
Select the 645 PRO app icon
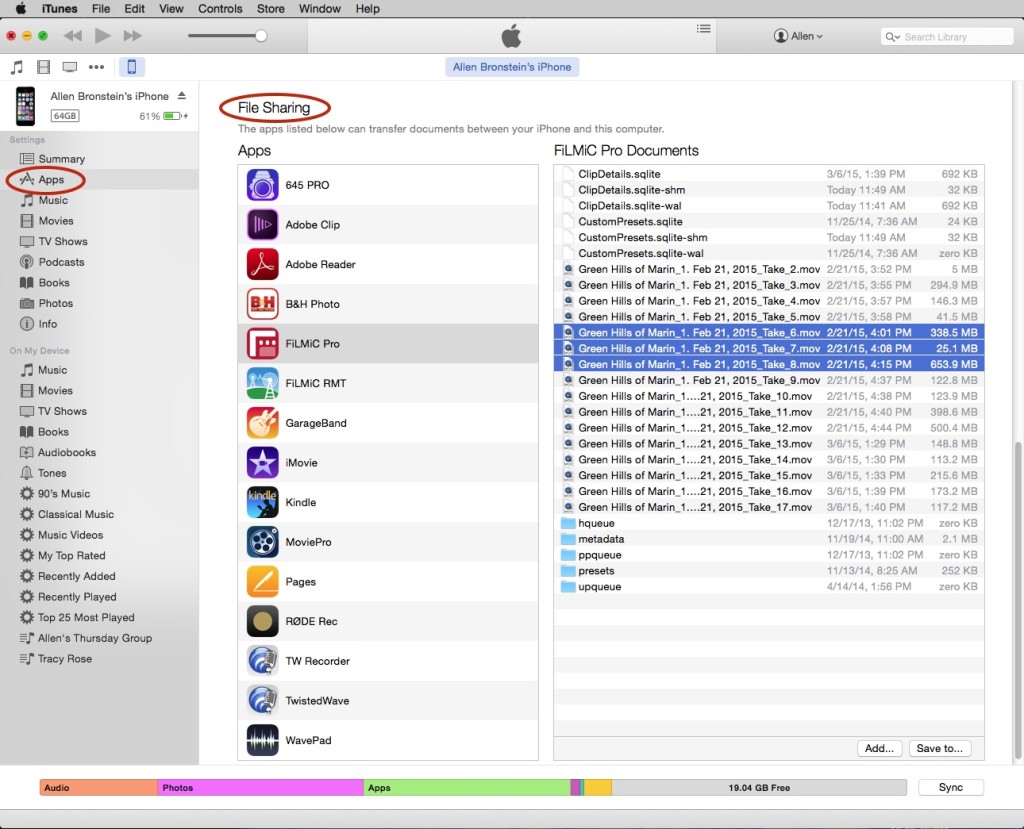(x=263, y=185)
